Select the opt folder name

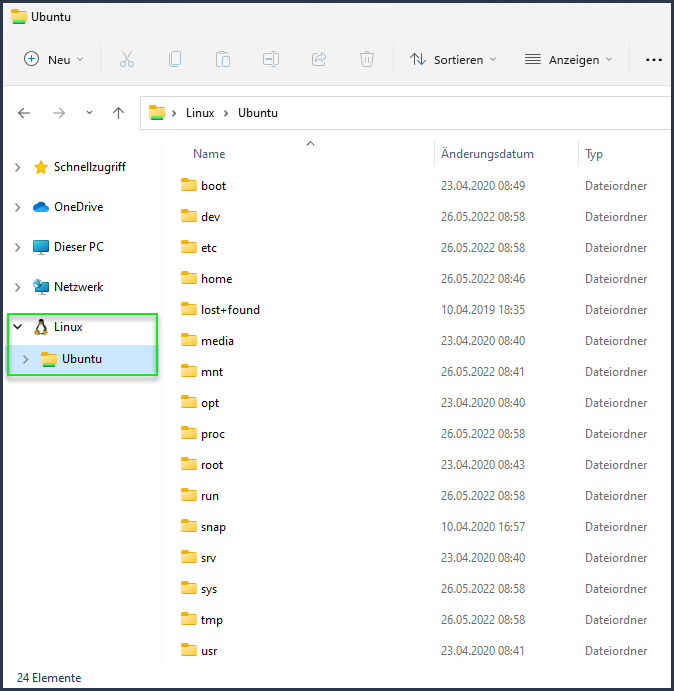(x=210, y=403)
